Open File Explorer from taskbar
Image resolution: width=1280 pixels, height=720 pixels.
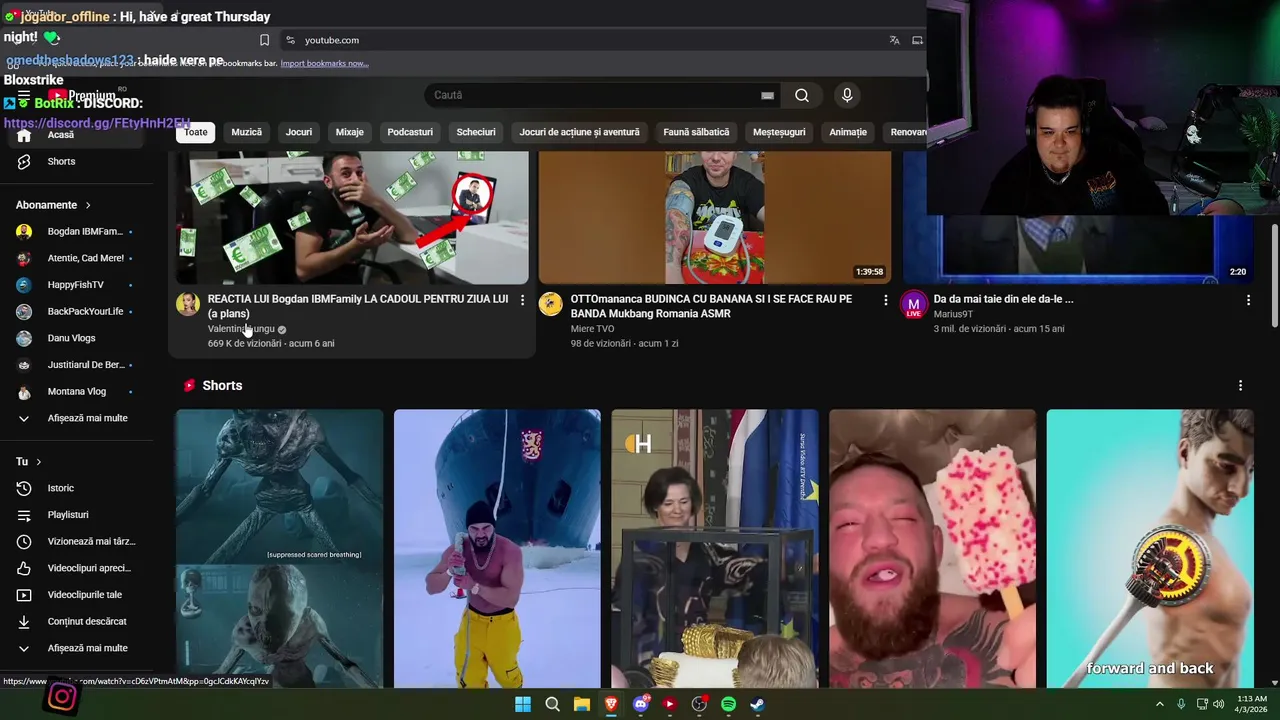(x=582, y=704)
